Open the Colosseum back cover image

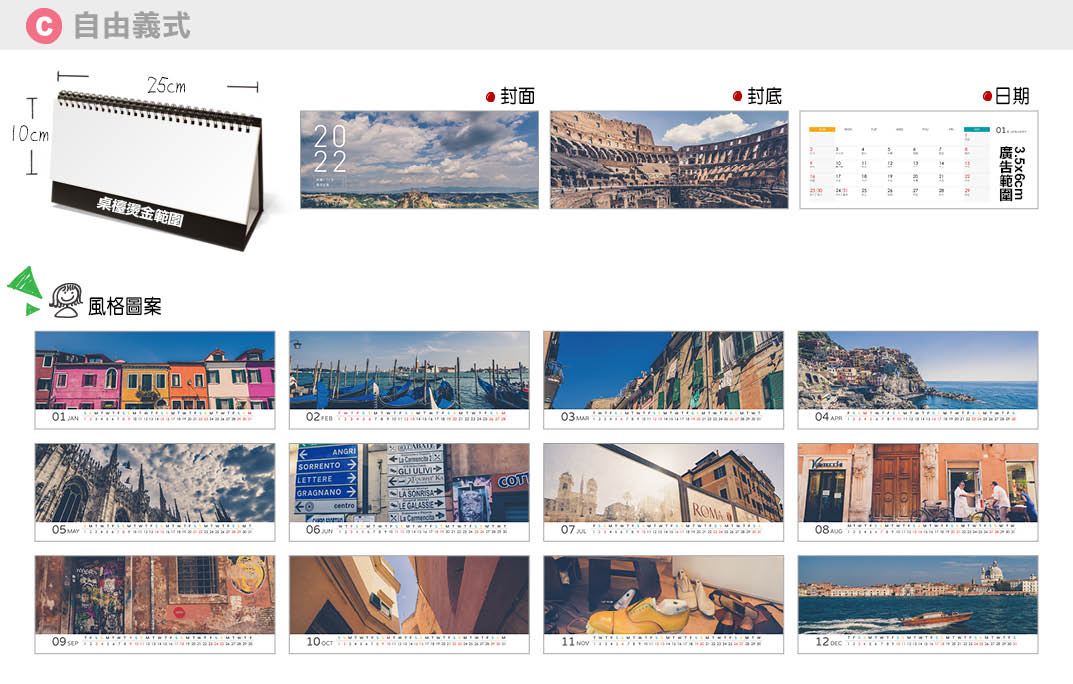668,159
